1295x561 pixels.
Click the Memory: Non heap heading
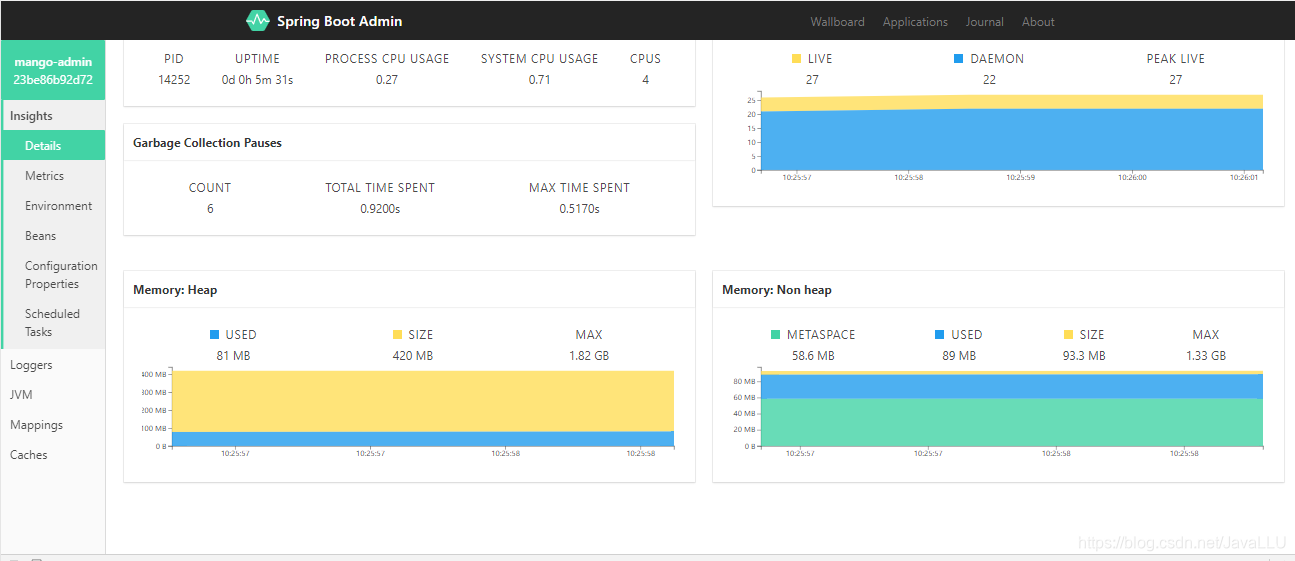coord(777,290)
